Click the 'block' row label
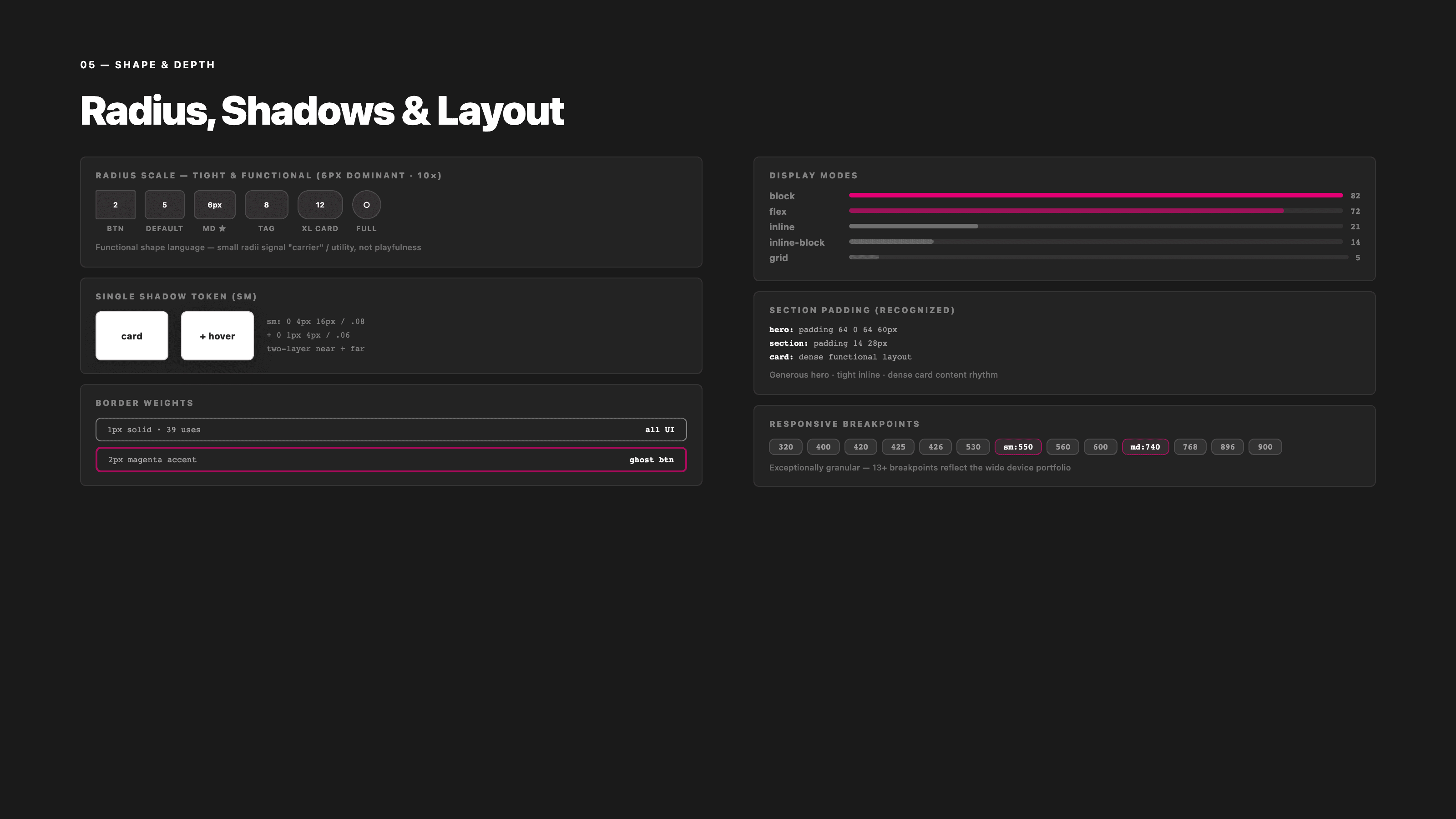Screen dimensions: 1456x819 point(782,196)
